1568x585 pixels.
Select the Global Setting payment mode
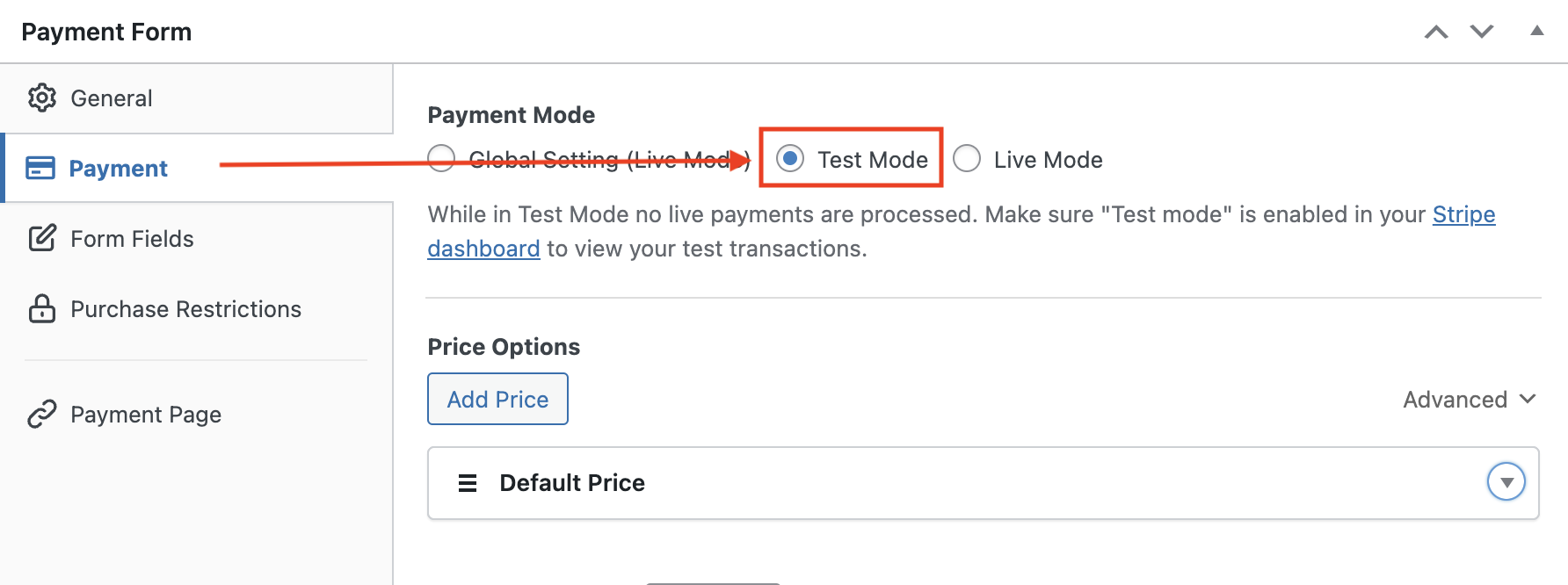441,159
